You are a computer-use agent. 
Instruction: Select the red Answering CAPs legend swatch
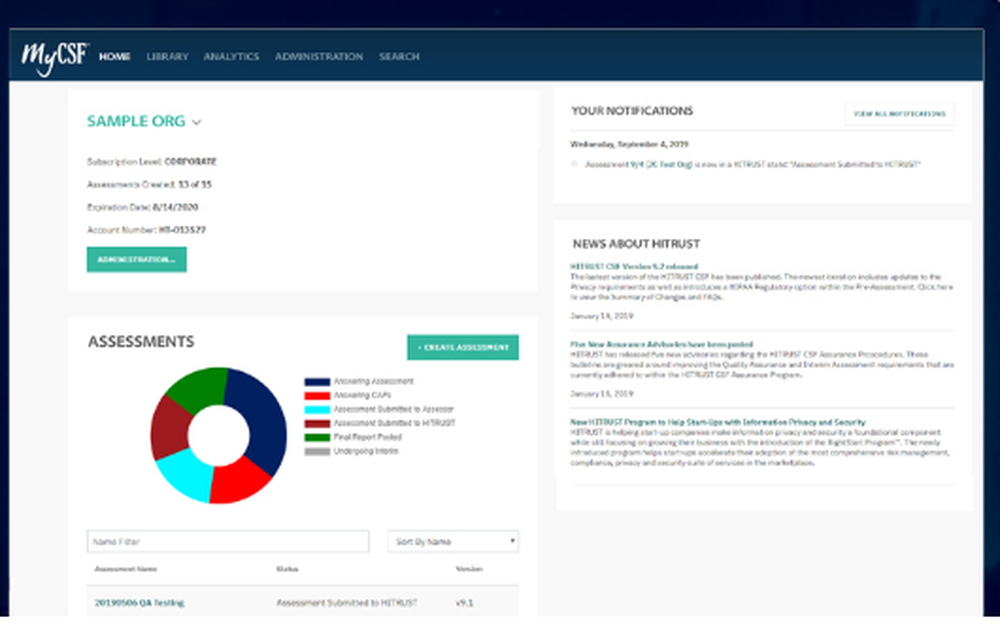[x=317, y=395]
